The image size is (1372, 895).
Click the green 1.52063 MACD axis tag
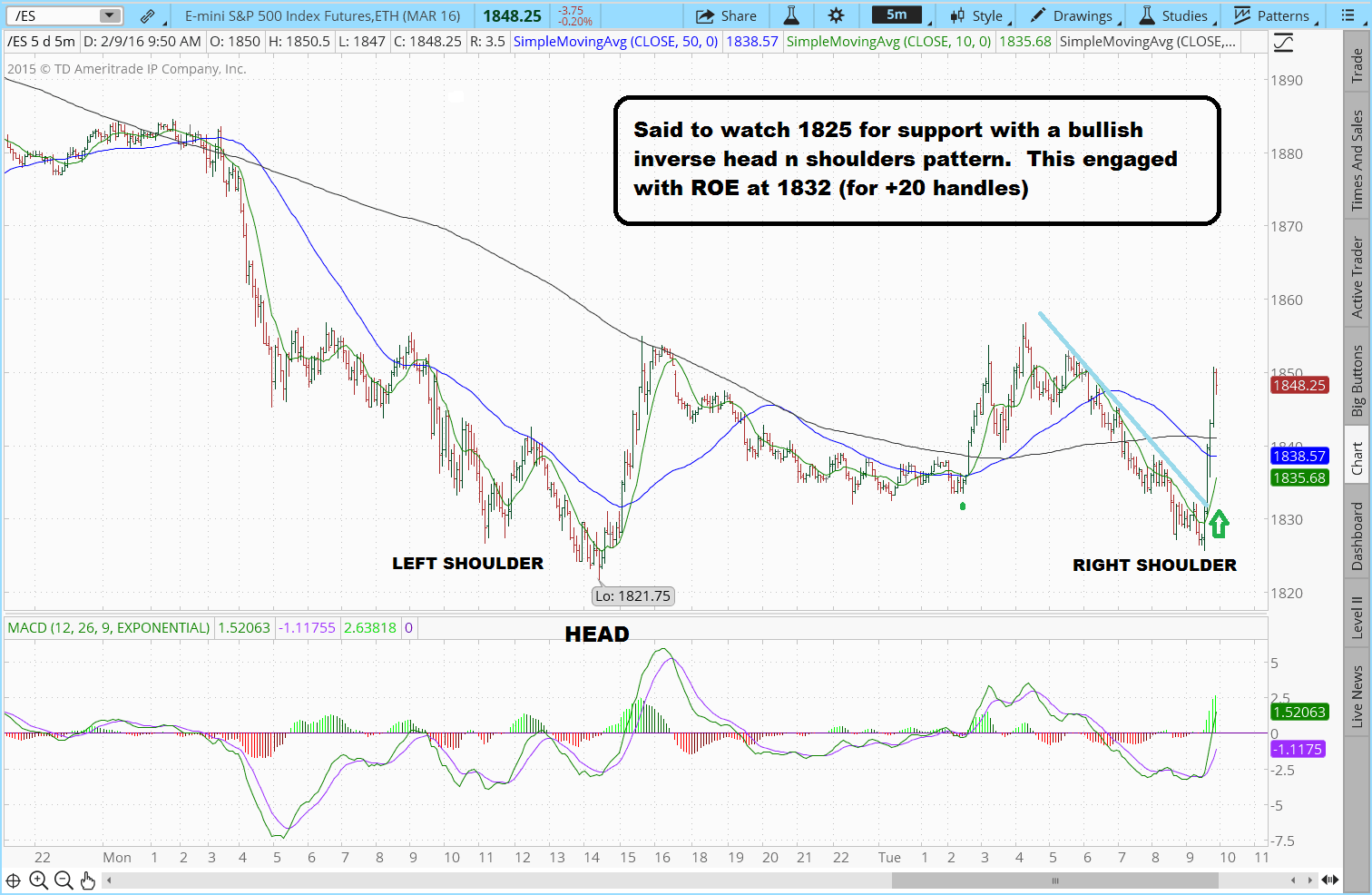[1299, 712]
